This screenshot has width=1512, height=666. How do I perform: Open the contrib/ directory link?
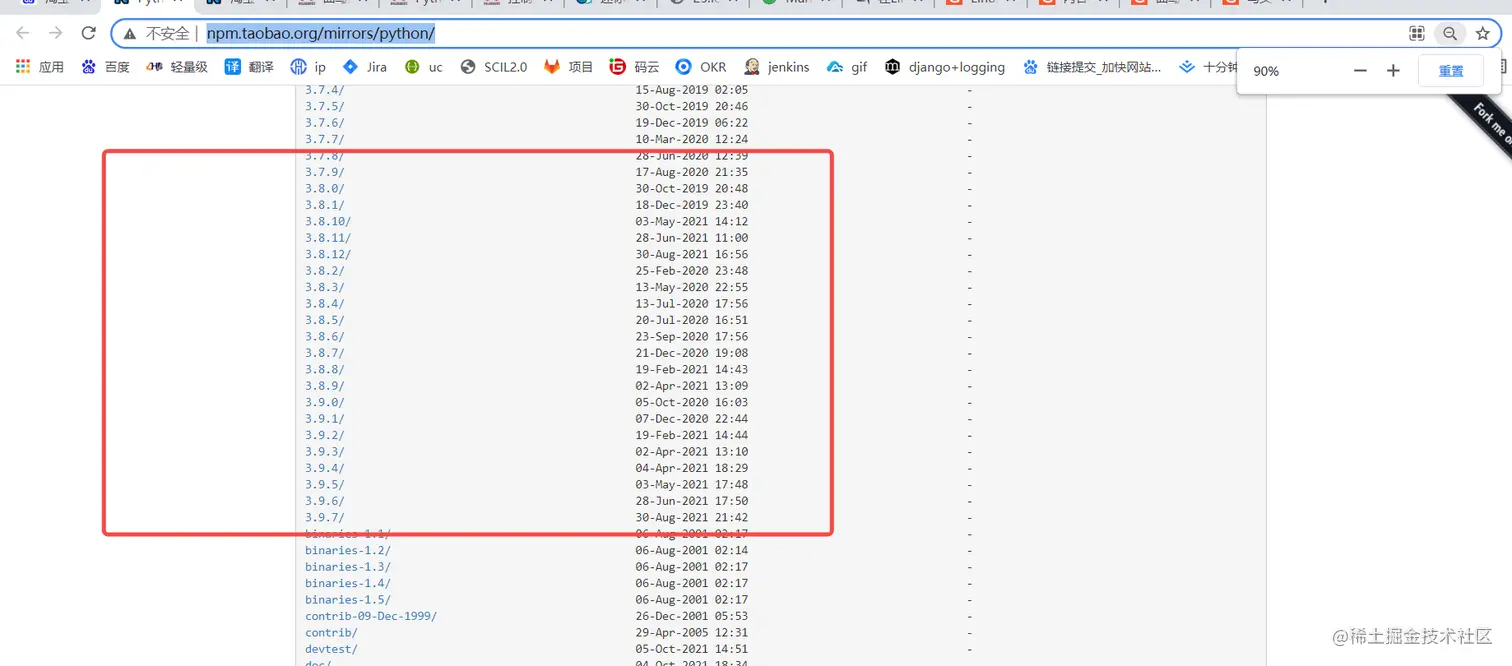pos(331,633)
